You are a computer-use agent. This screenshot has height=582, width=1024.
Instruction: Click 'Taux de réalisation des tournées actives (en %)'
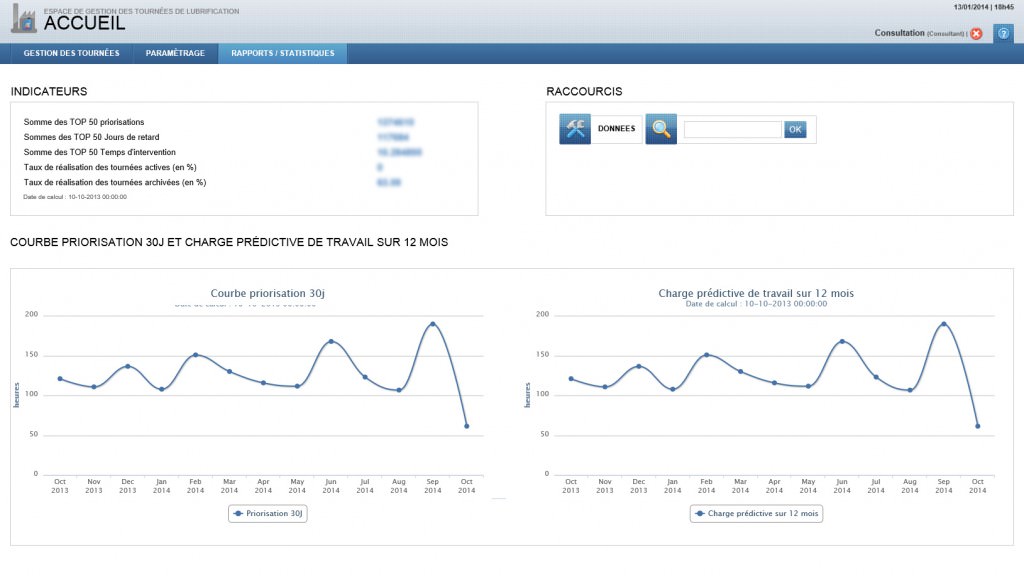coord(110,167)
